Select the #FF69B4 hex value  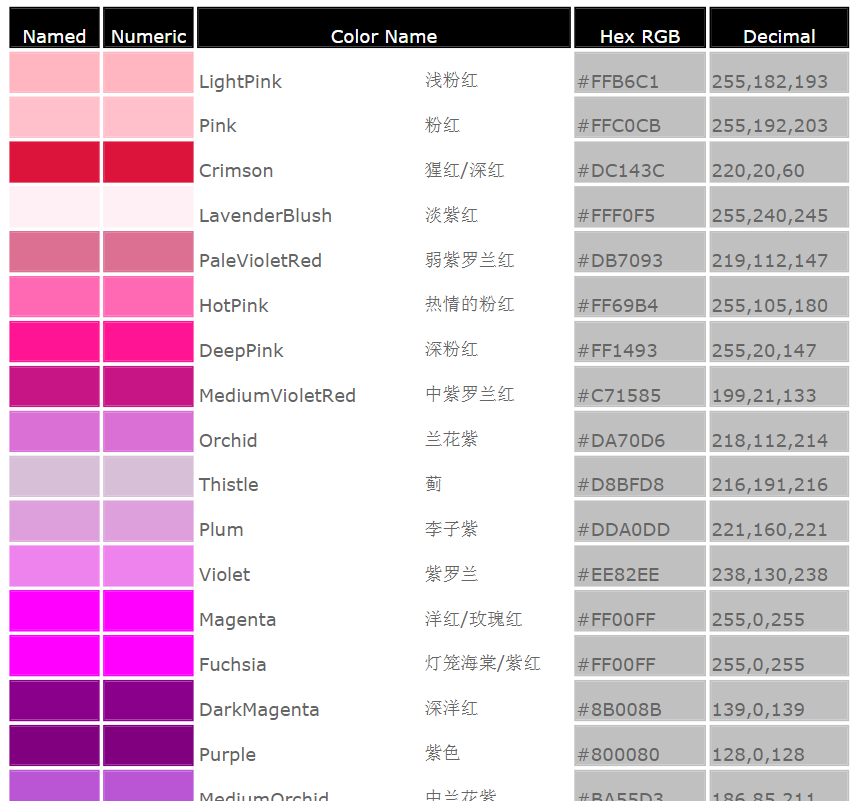click(618, 306)
